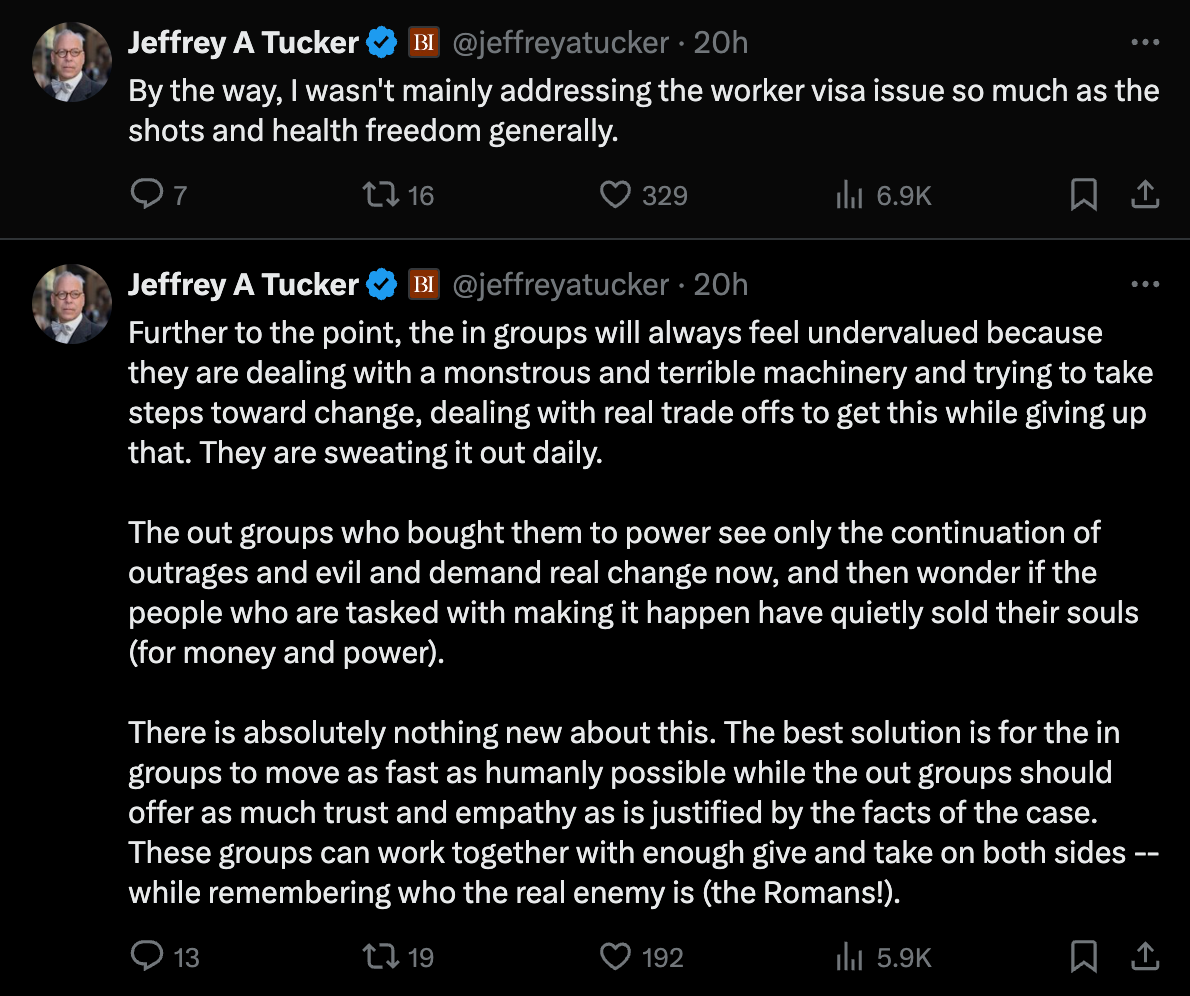Open more options menu on first tweet
Screen dimensions: 1190x996
click(x=1144, y=43)
